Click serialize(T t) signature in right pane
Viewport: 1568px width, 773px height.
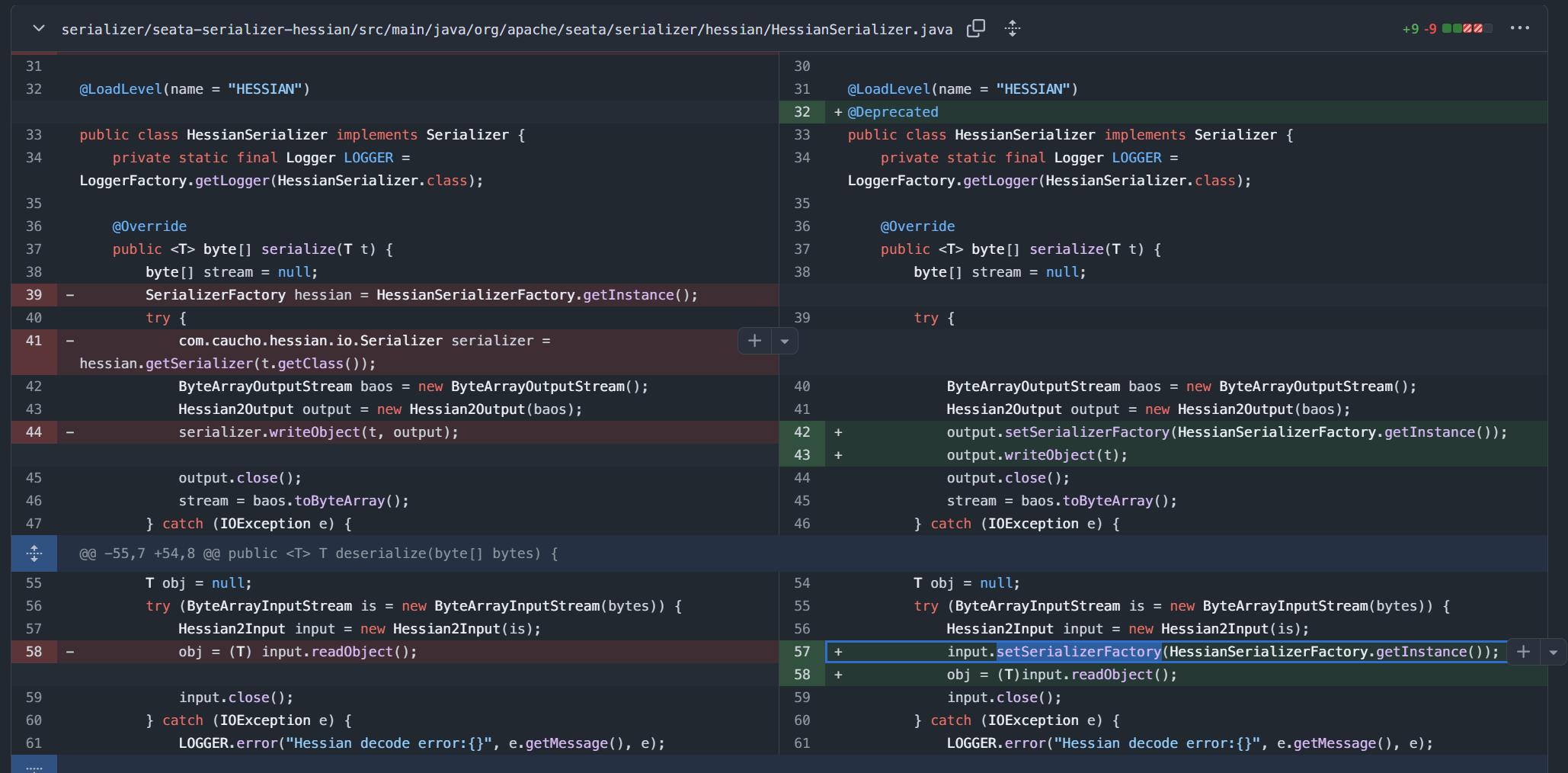pyautogui.click(x=1020, y=249)
